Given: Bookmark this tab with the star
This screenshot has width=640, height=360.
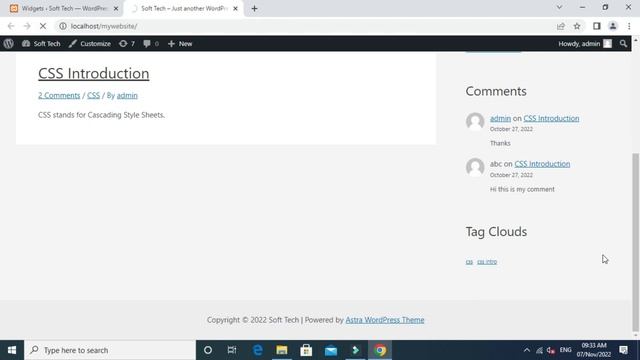Looking at the screenshot, I should point(577,26).
